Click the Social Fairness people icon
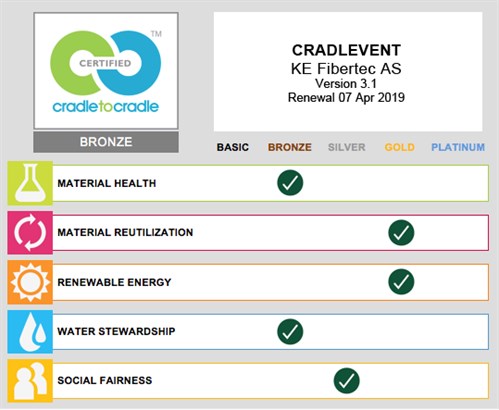The height and width of the screenshot is (410, 499). (30, 381)
